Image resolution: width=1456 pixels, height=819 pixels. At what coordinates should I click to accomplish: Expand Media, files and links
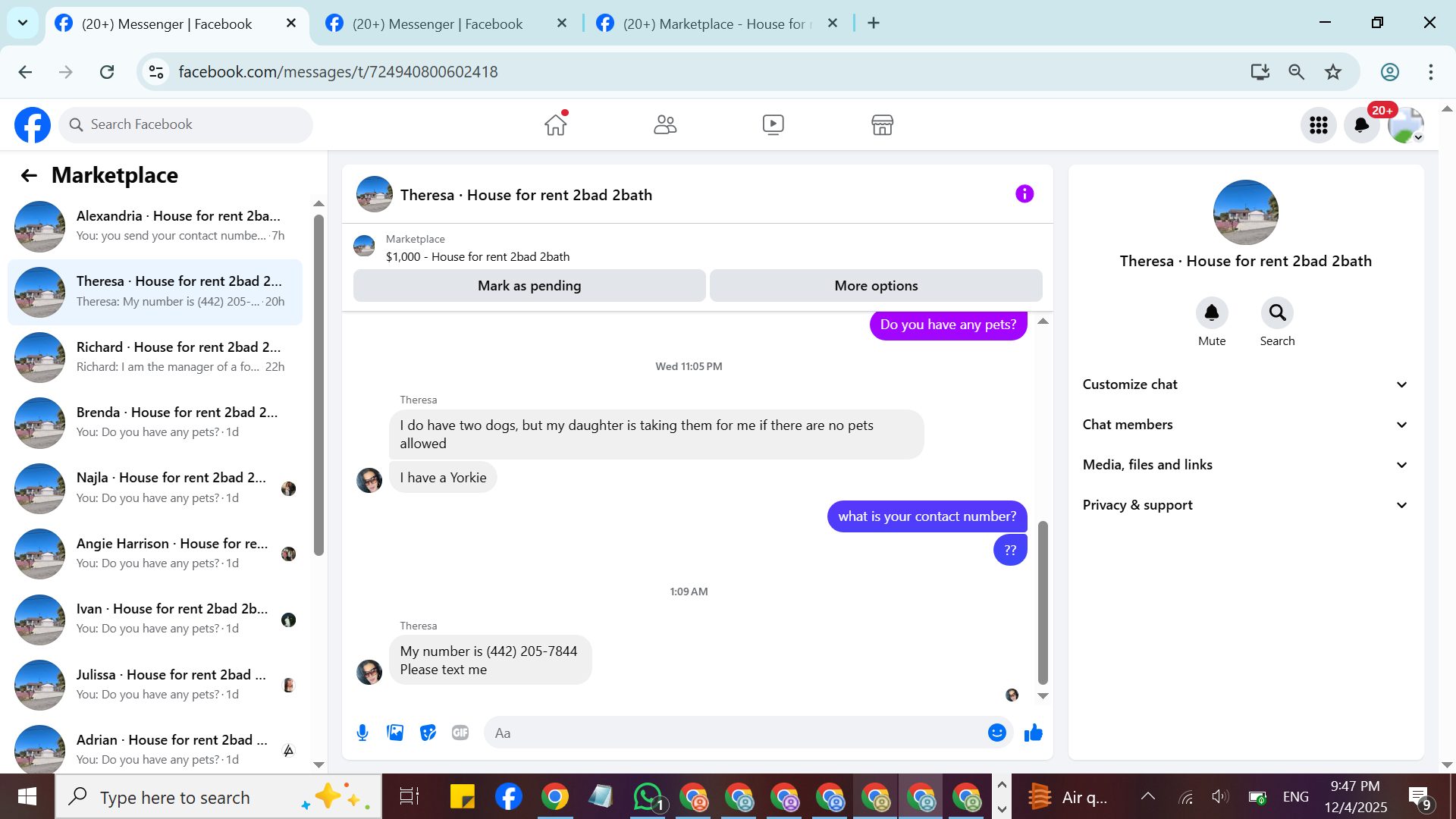coord(1244,465)
